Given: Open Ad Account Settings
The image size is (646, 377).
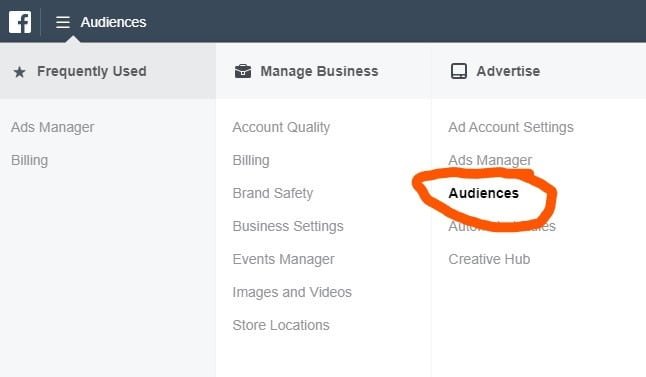Looking at the screenshot, I should point(511,127).
